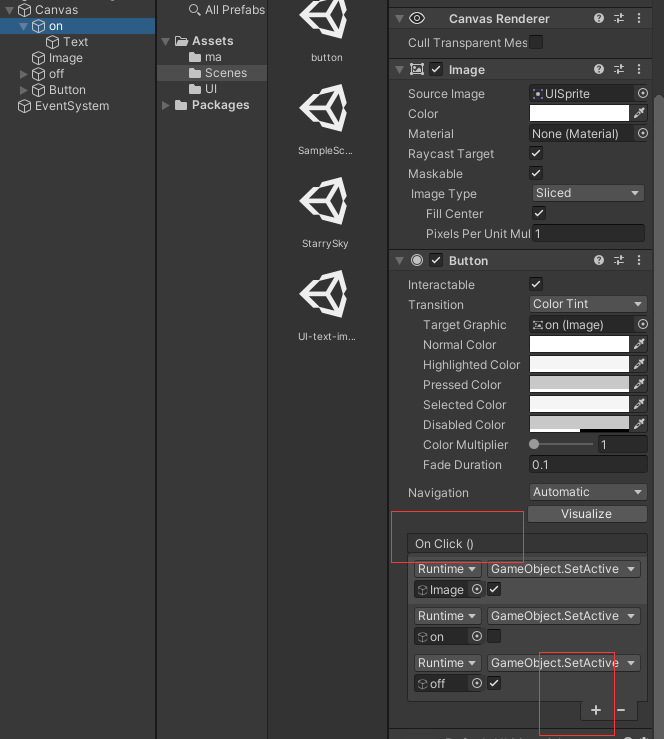
Task: Select the StarrySky scene asset
Action: click(x=325, y=212)
